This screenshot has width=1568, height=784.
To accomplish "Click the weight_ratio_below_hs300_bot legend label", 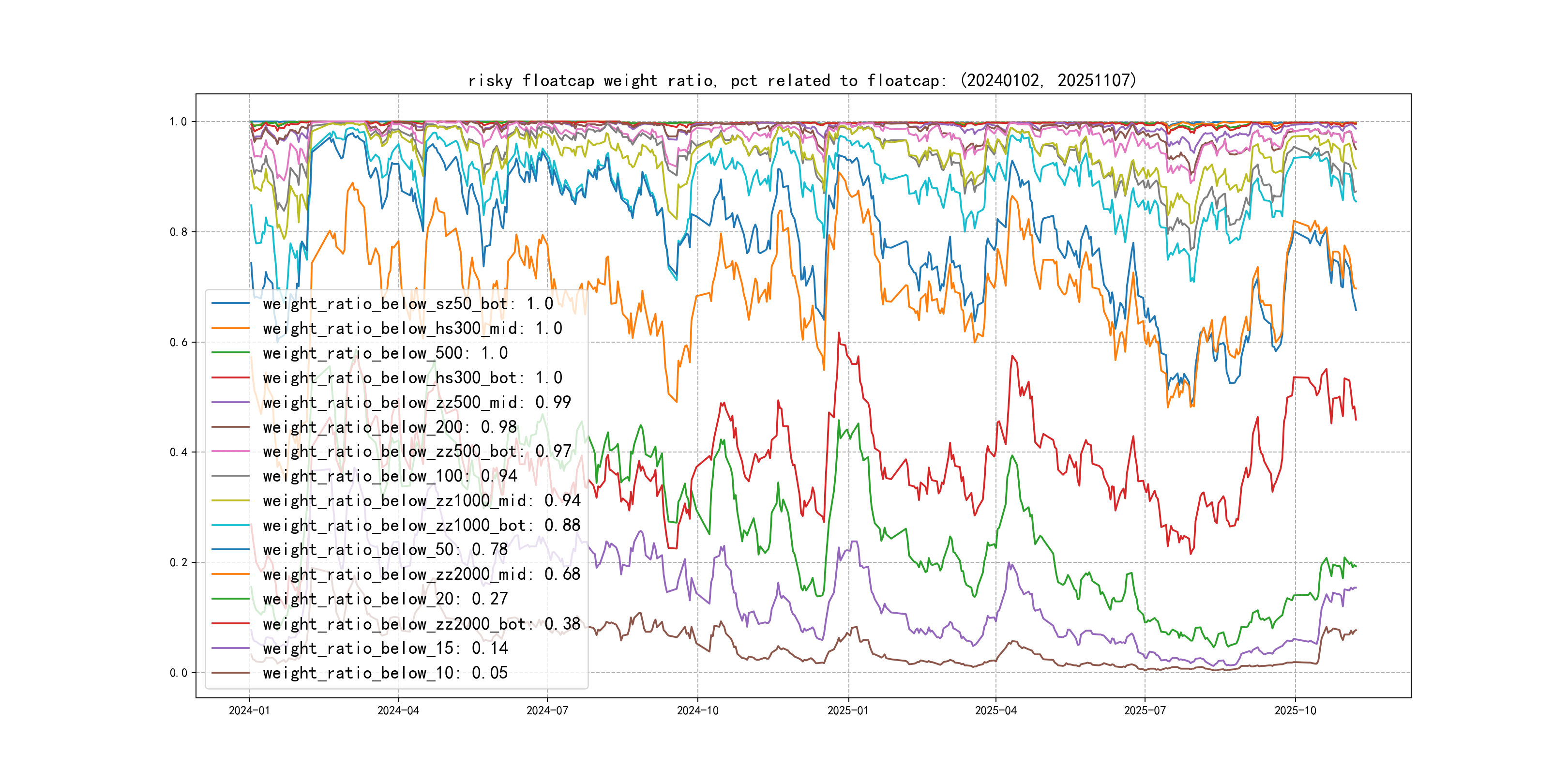I will [x=412, y=378].
